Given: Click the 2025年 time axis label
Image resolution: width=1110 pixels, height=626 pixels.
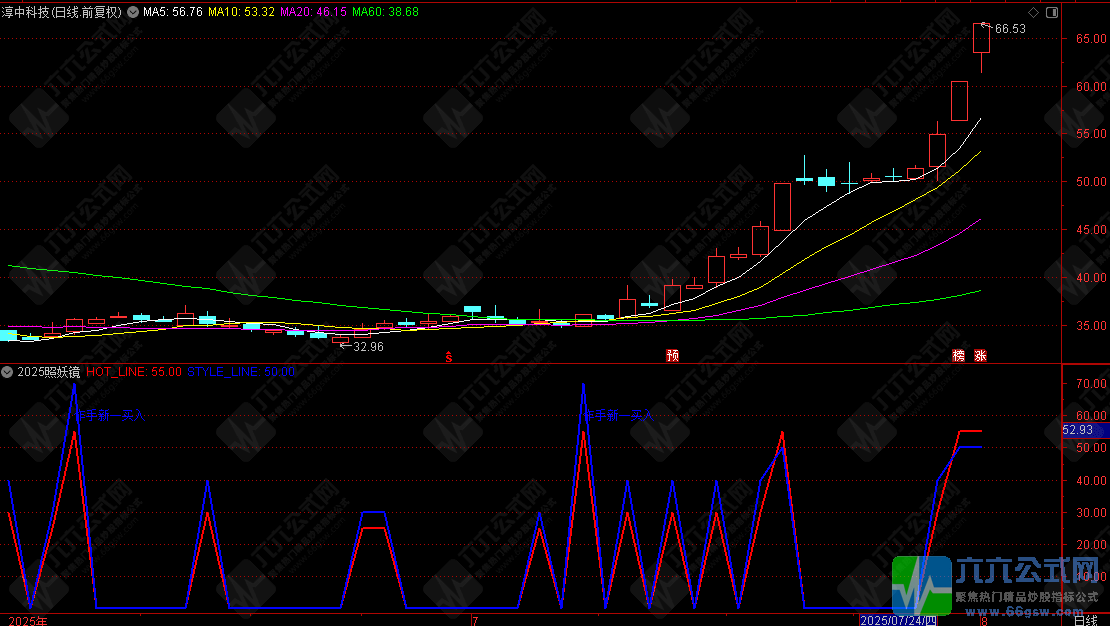Looking at the screenshot, I should pos(28,621).
